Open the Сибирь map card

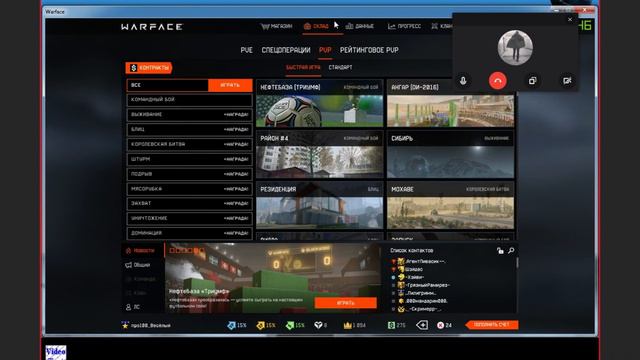click(x=451, y=155)
